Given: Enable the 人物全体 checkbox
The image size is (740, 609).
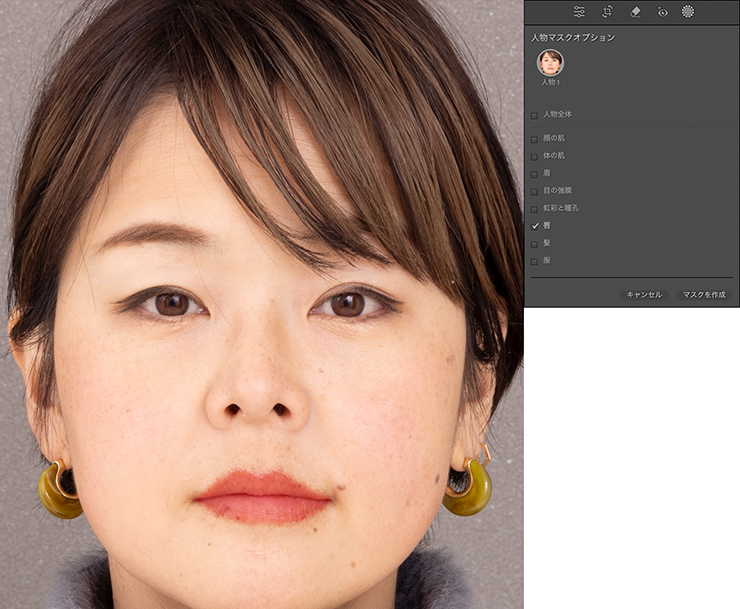Looking at the screenshot, I should coord(535,115).
